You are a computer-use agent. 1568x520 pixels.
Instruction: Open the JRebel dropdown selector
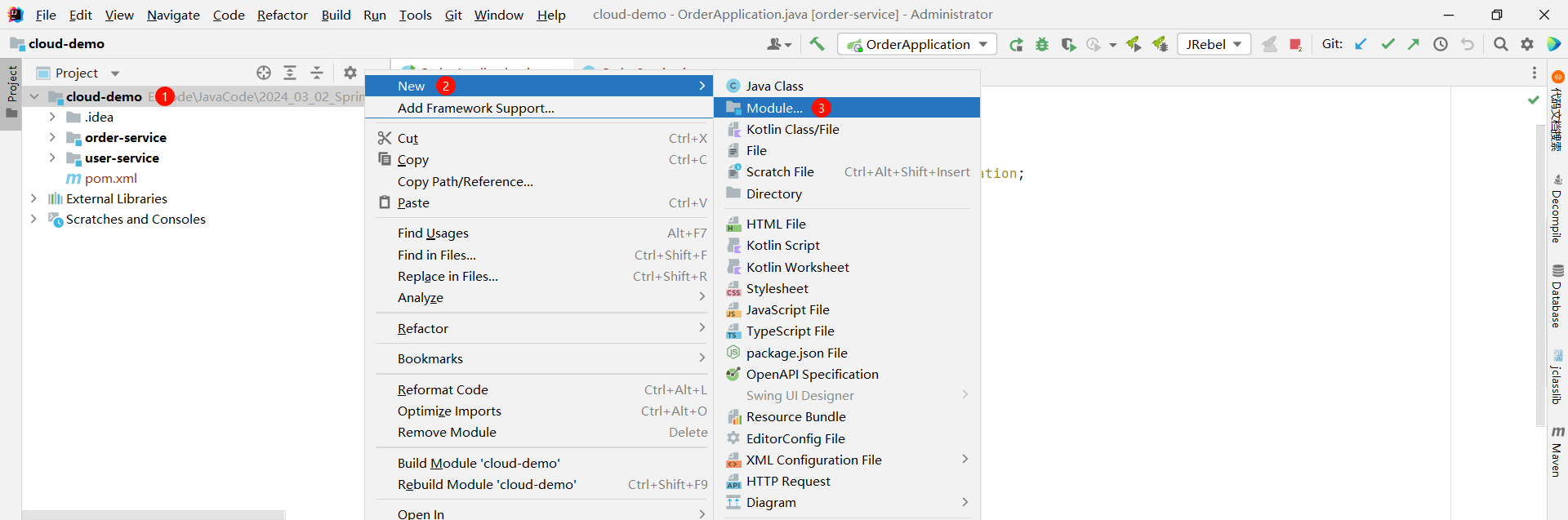(x=1214, y=44)
